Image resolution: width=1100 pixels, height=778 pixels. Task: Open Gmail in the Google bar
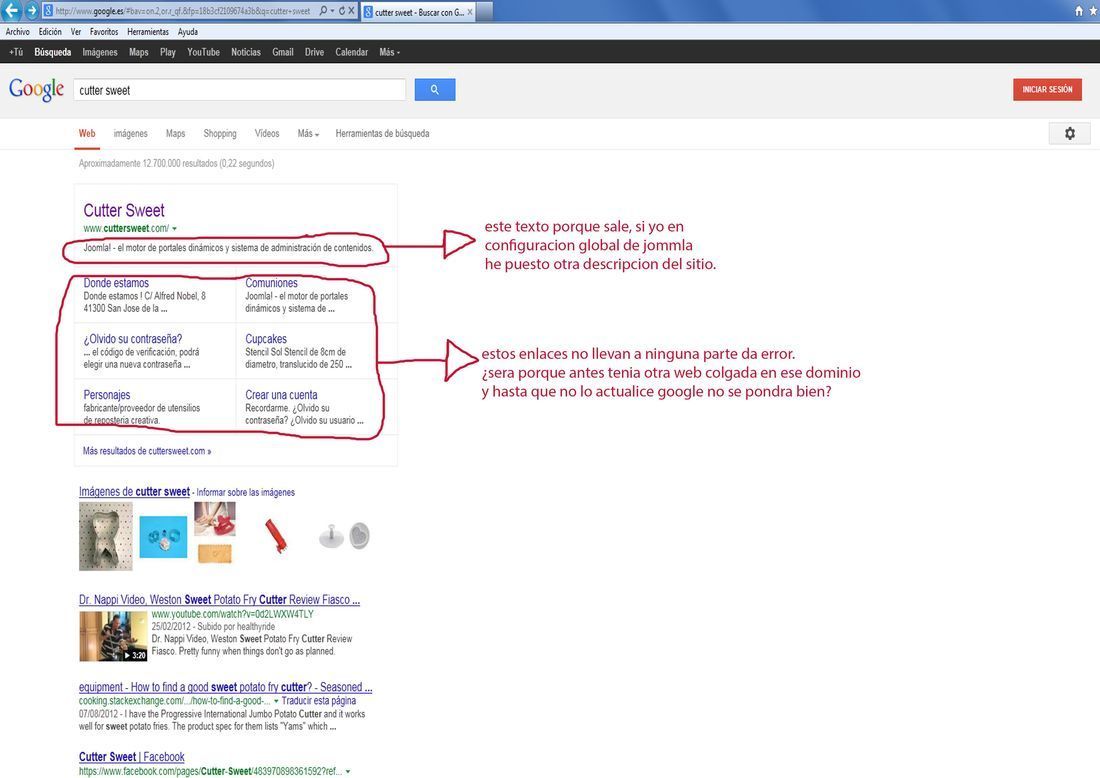tap(283, 52)
